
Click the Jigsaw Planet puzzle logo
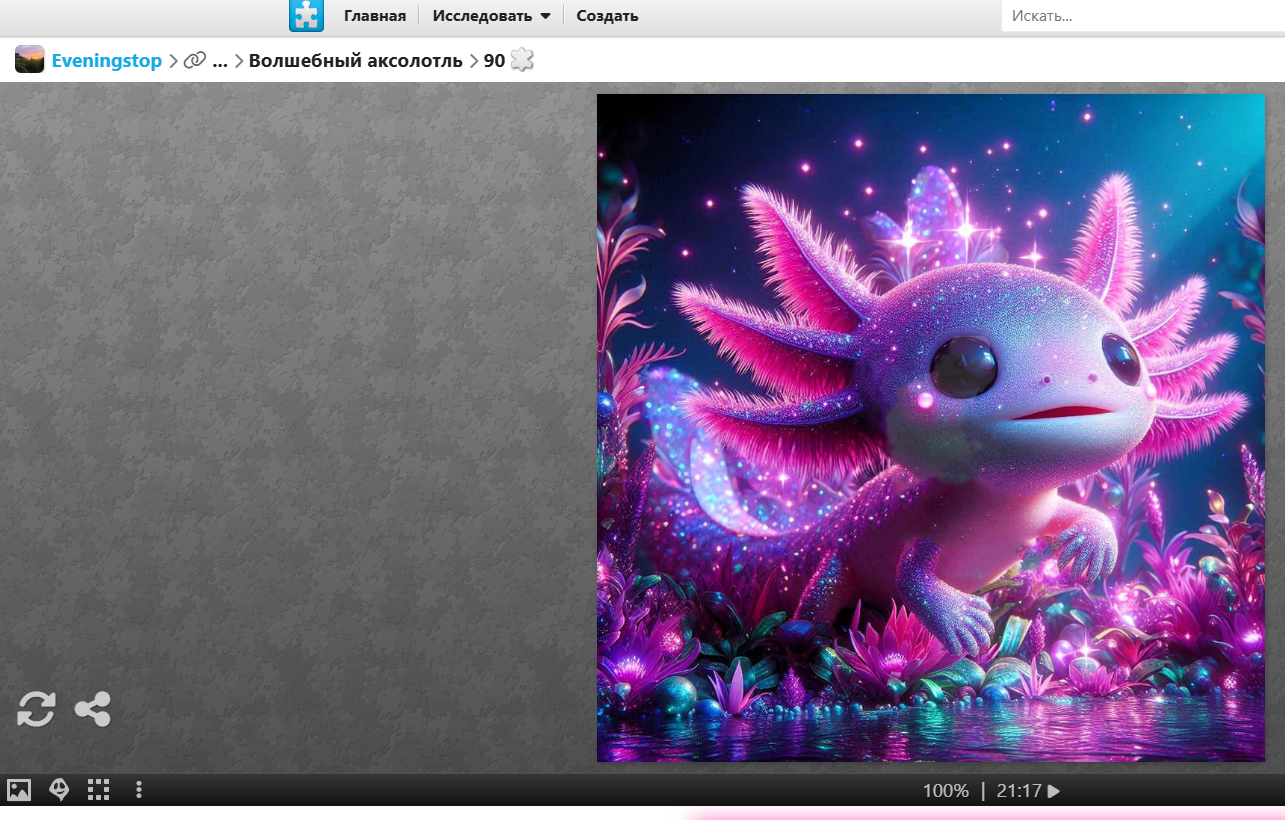306,16
